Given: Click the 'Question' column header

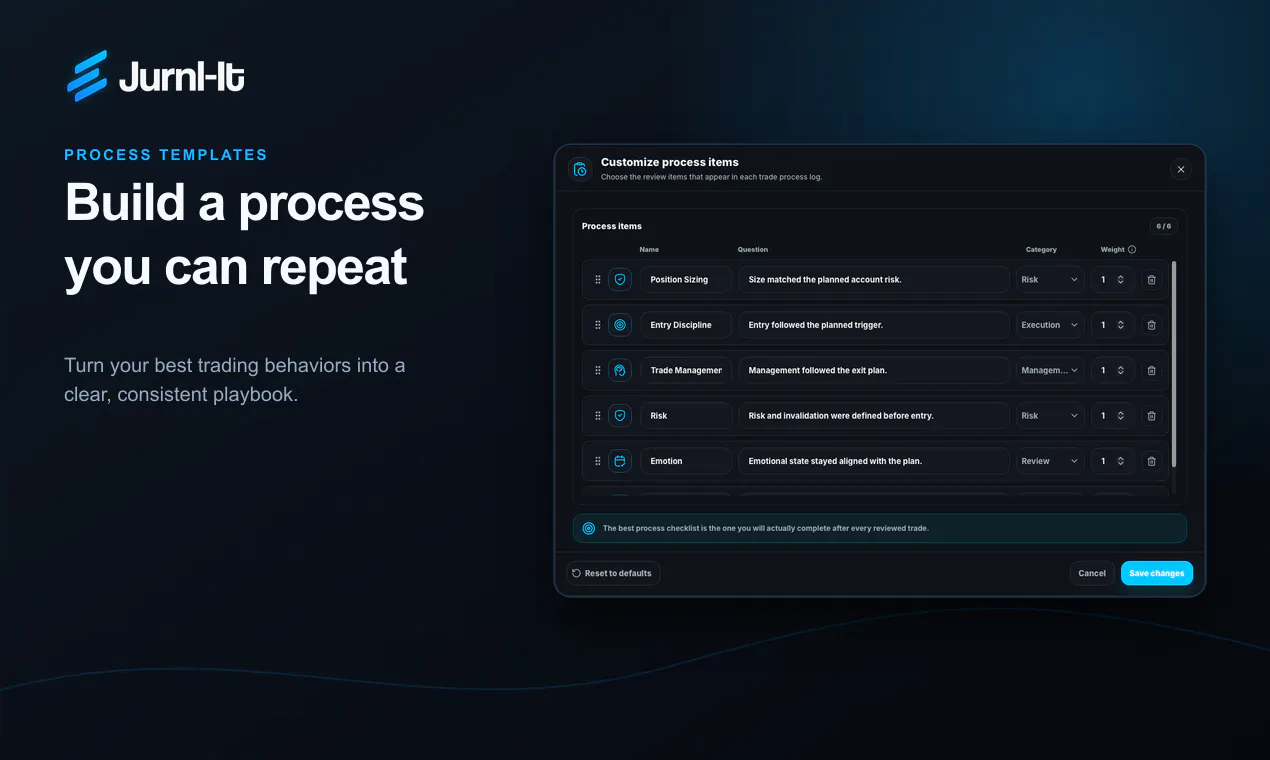Looking at the screenshot, I should point(753,250).
